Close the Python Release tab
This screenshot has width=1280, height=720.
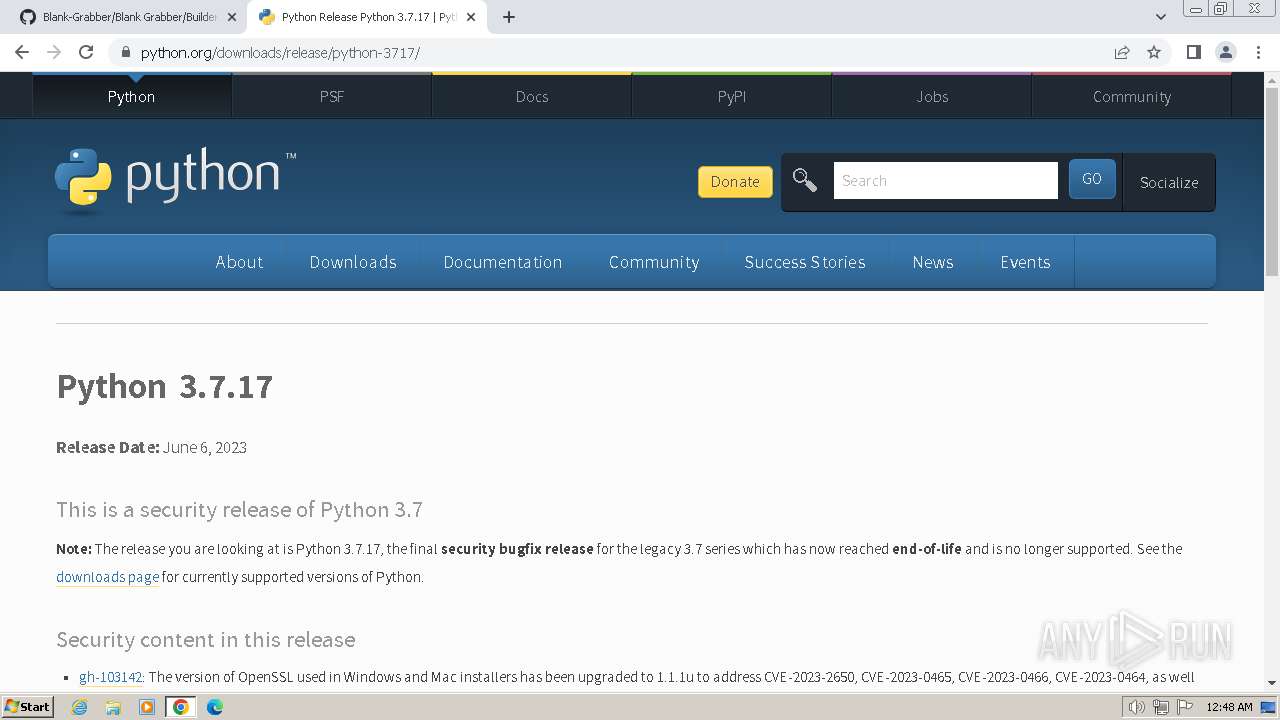tap(471, 17)
